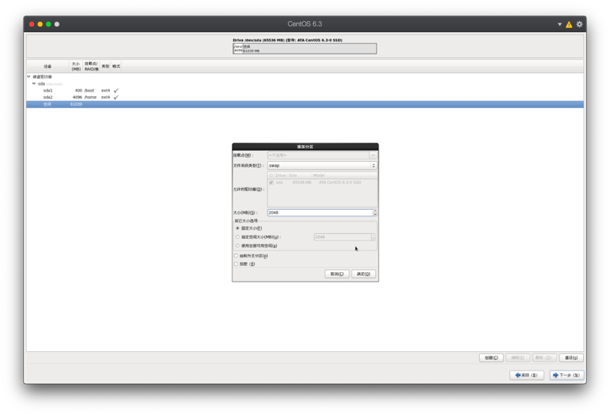Click the format checkmark on sda1 row

tap(116, 90)
